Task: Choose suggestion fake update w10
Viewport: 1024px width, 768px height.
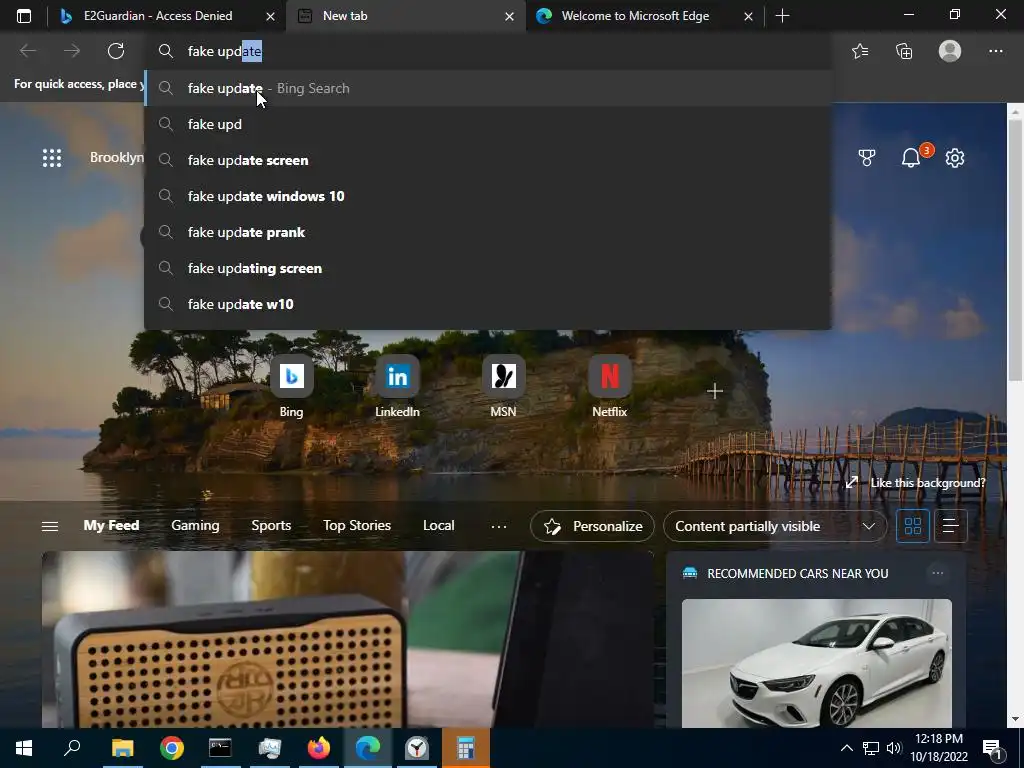Action: (488, 304)
